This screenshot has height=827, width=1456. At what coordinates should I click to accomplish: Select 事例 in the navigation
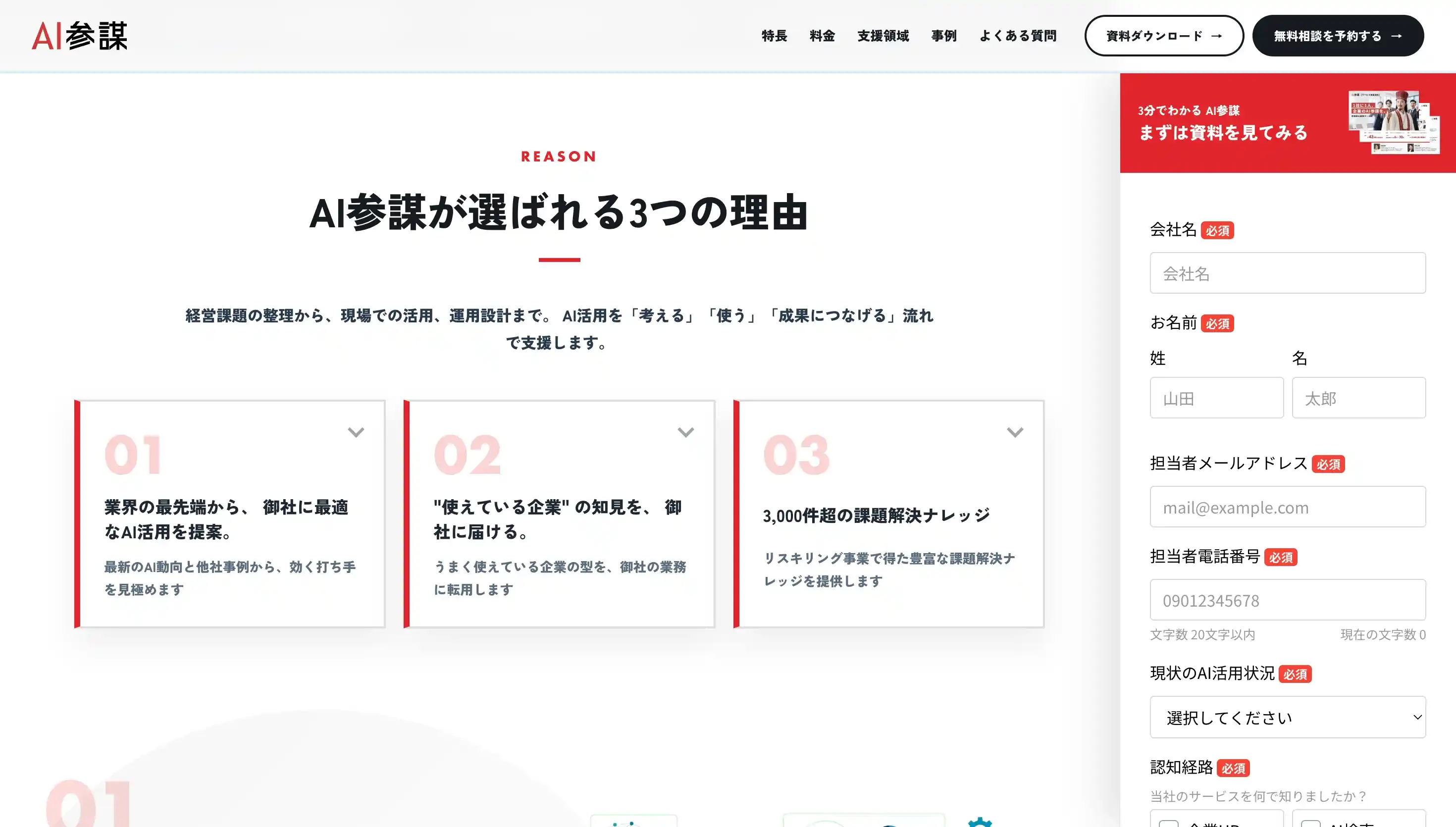[944, 36]
